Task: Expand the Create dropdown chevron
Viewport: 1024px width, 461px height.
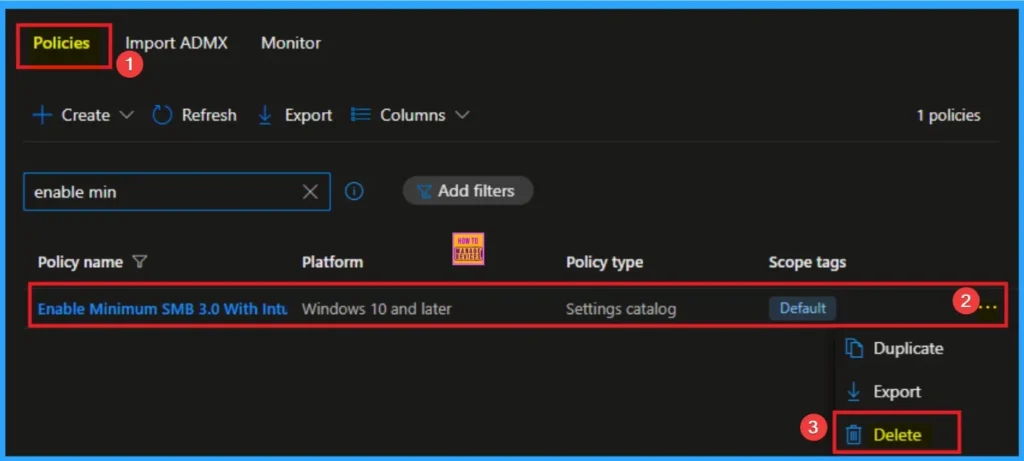Action: 127,115
